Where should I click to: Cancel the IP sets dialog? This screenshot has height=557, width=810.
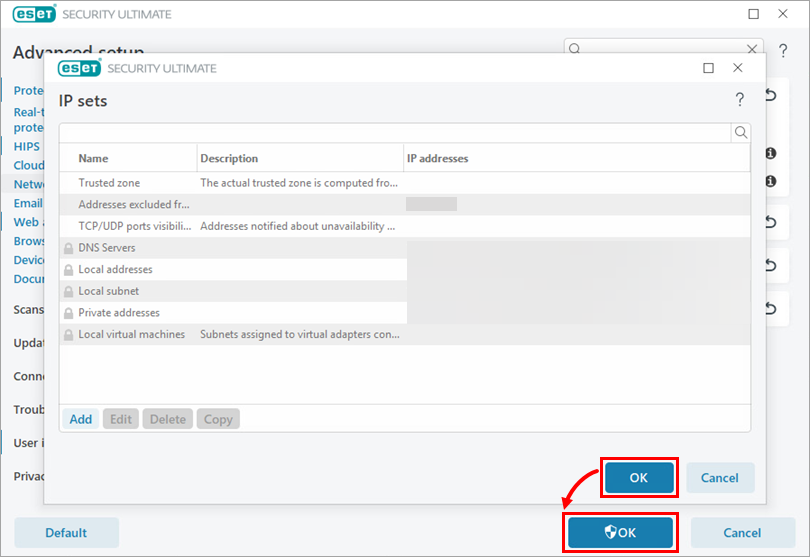coord(719,478)
